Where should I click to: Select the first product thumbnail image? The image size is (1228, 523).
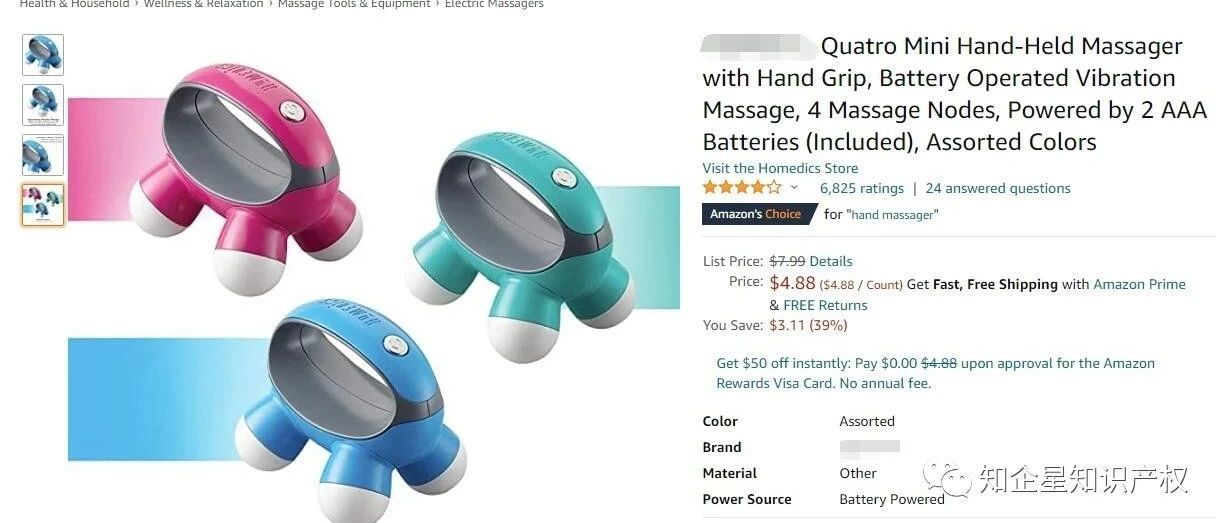(x=43, y=55)
